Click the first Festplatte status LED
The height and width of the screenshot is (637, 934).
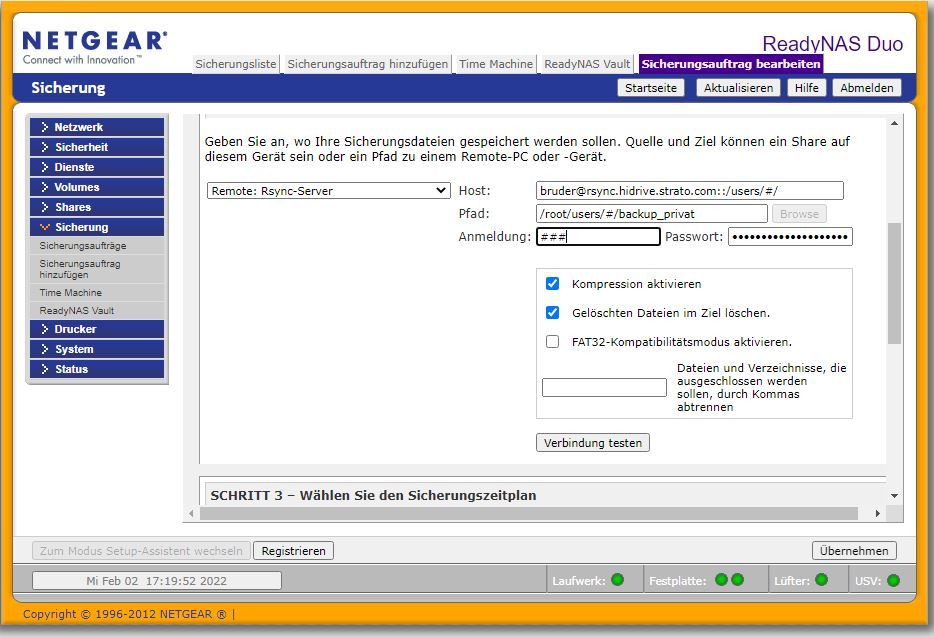[x=721, y=580]
